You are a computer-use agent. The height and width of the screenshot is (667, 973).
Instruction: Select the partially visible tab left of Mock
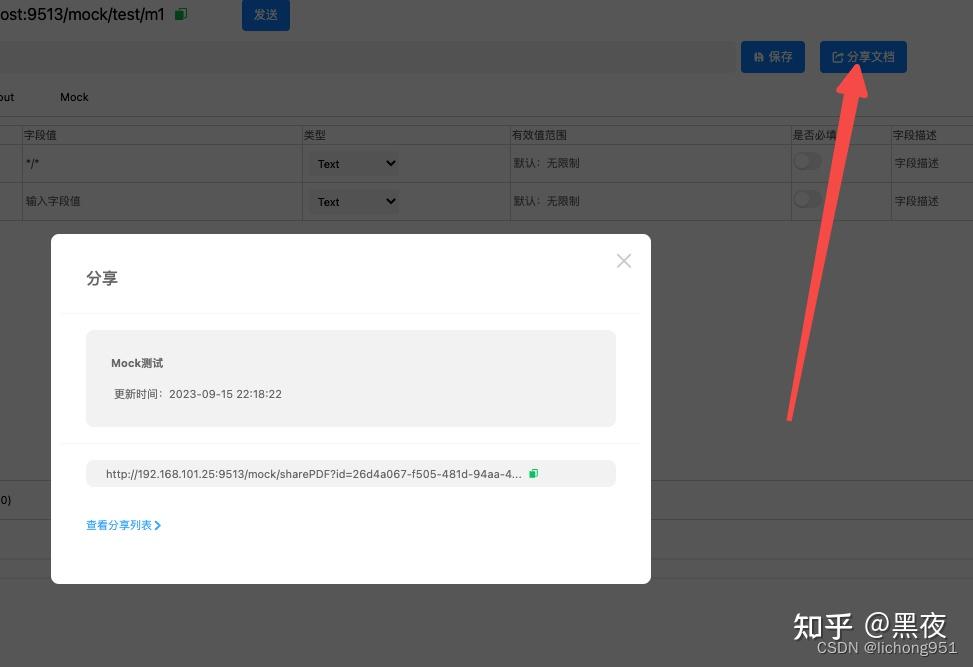(6, 97)
